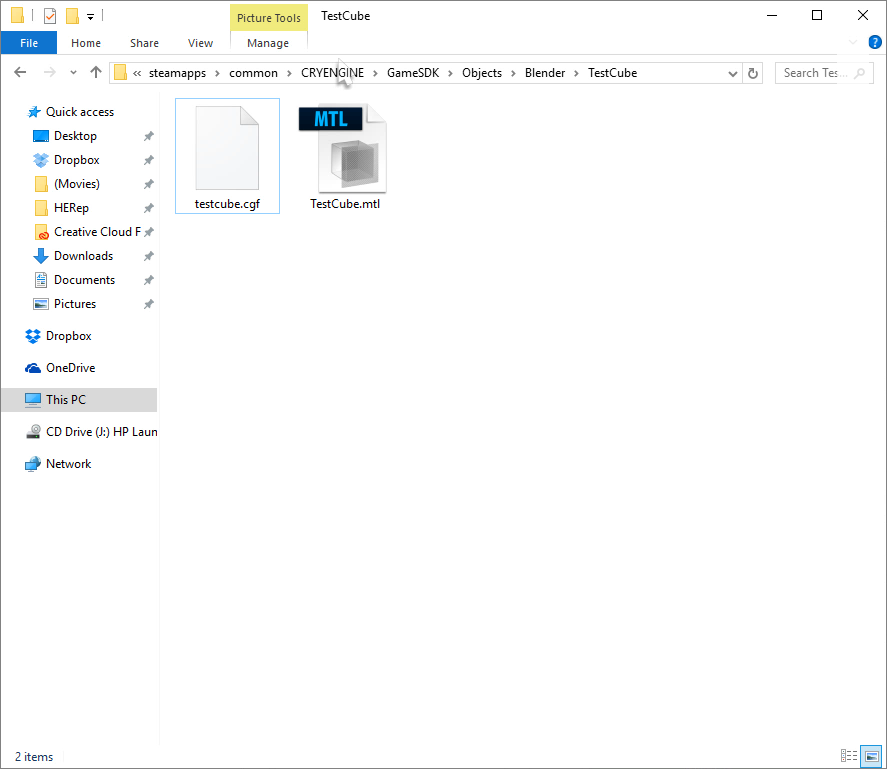Image resolution: width=887 pixels, height=769 pixels.
Task: Expand the chevron after Objects breadcrumb
Action: [x=513, y=73]
